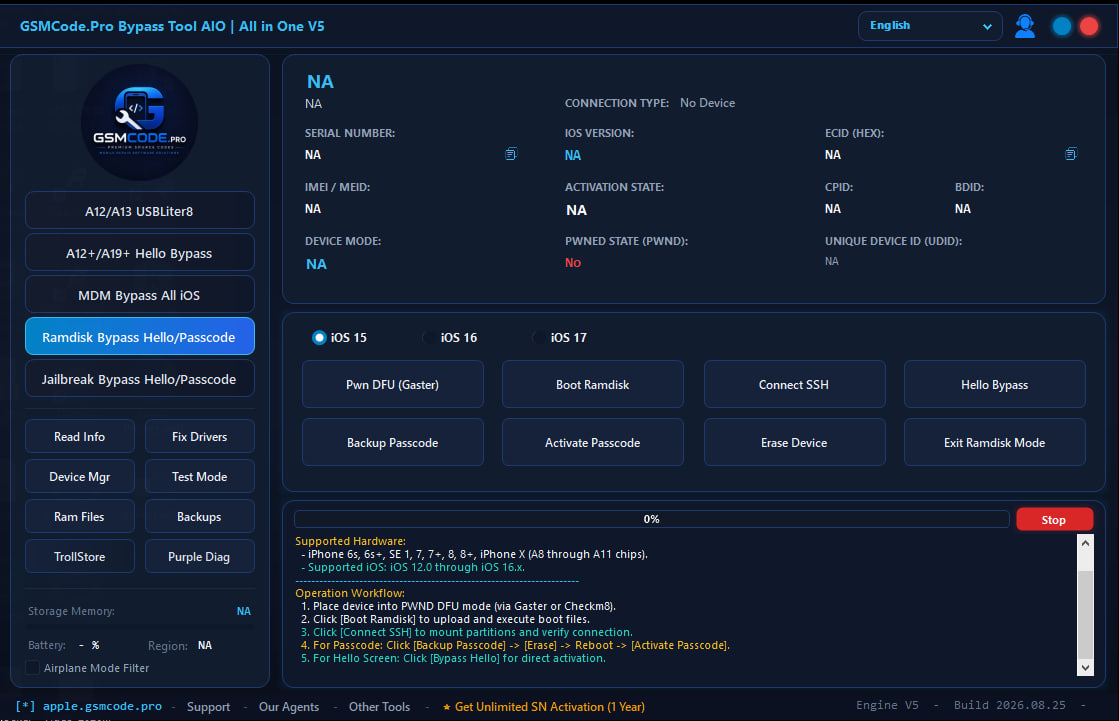The width and height of the screenshot is (1119, 721).
Task: Open the Other Tools link
Action: pyautogui.click(x=379, y=706)
